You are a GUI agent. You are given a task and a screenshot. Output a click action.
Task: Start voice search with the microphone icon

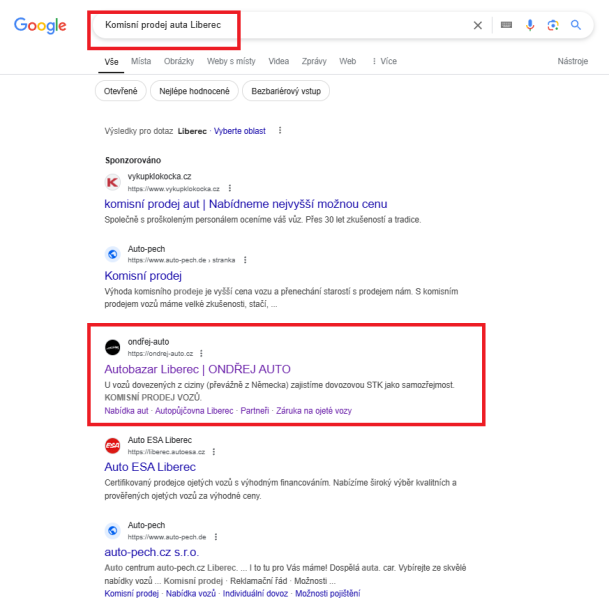[x=530, y=25]
